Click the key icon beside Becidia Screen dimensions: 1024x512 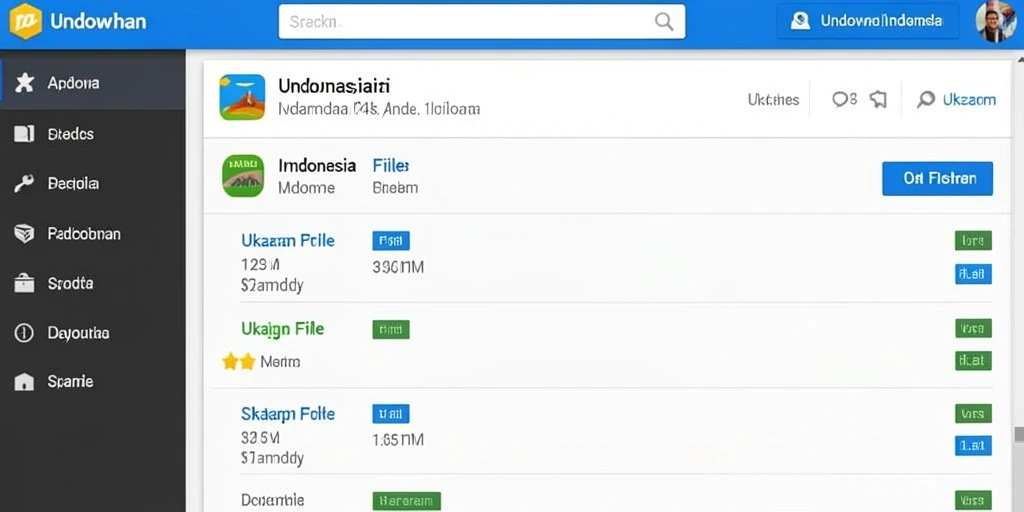coord(24,184)
